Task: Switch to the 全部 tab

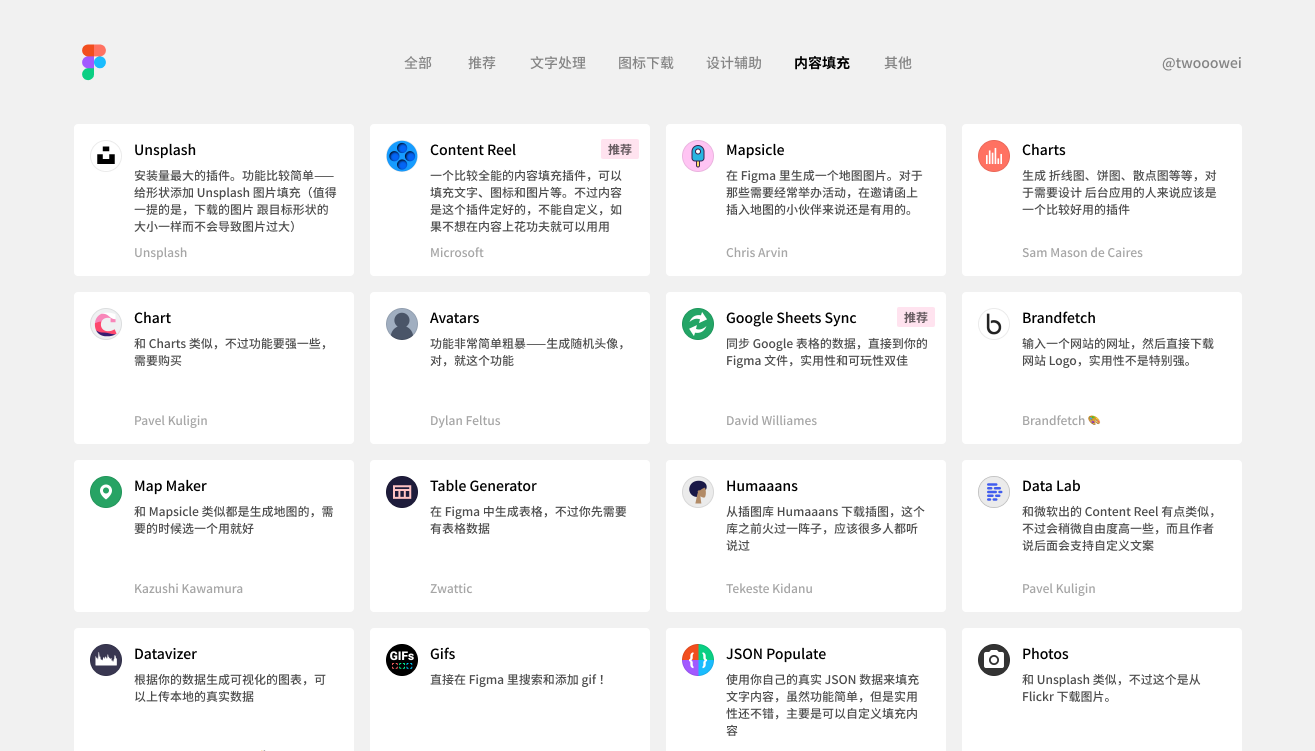Action: coord(418,63)
